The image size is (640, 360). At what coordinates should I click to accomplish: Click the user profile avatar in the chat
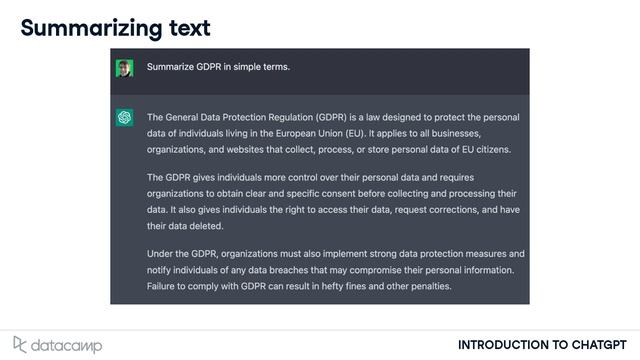coord(124,68)
